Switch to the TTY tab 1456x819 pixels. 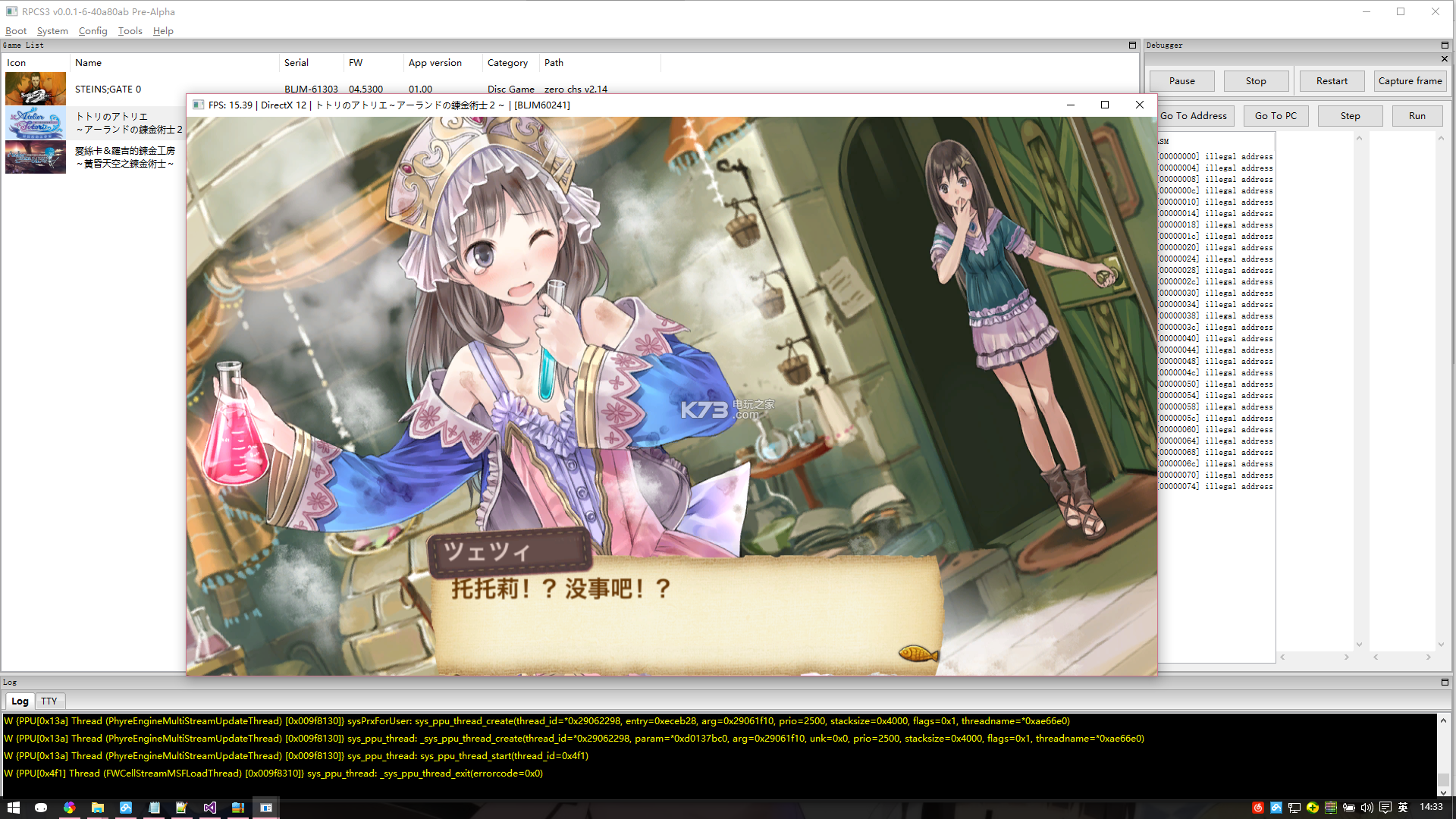(49, 701)
